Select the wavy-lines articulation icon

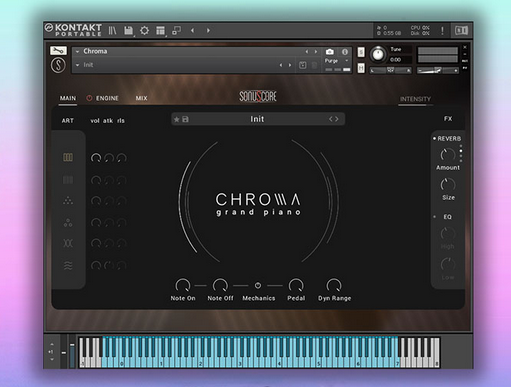click(x=68, y=266)
